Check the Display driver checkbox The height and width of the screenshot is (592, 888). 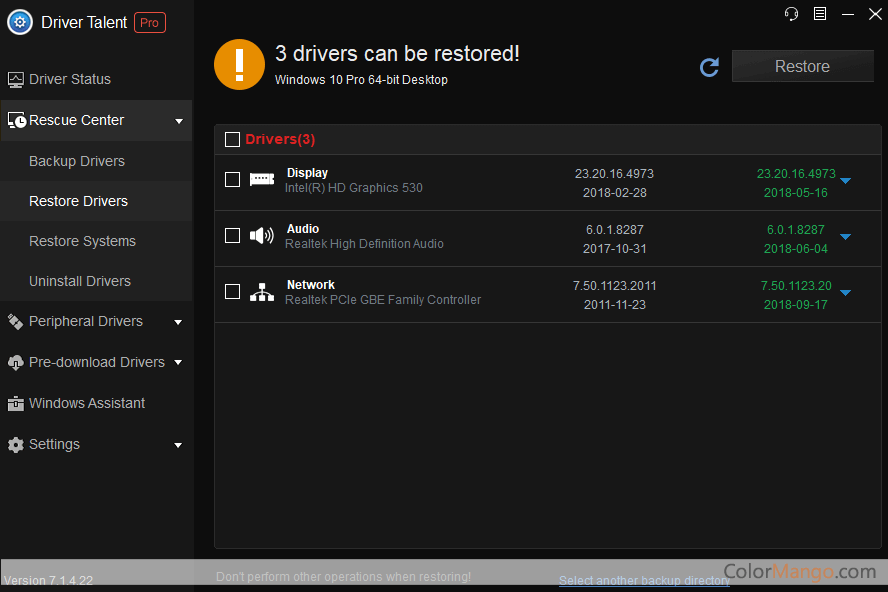[x=232, y=180]
